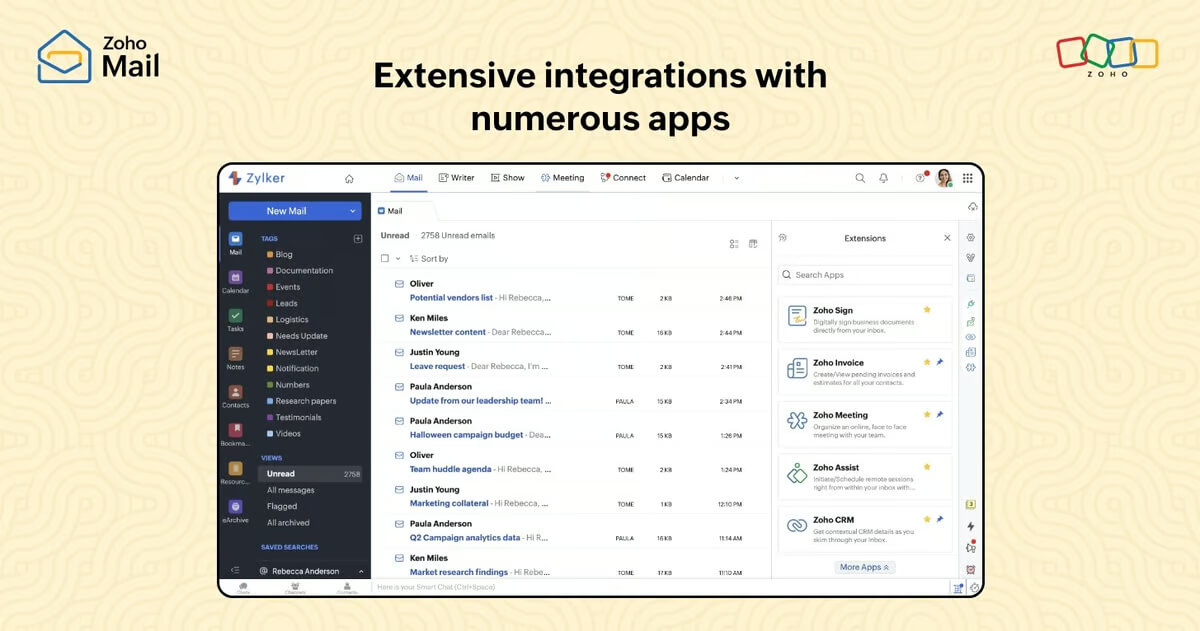The width and height of the screenshot is (1200, 631).
Task: Toggle favorite star on Zoho Invoice
Action: (927, 362)
